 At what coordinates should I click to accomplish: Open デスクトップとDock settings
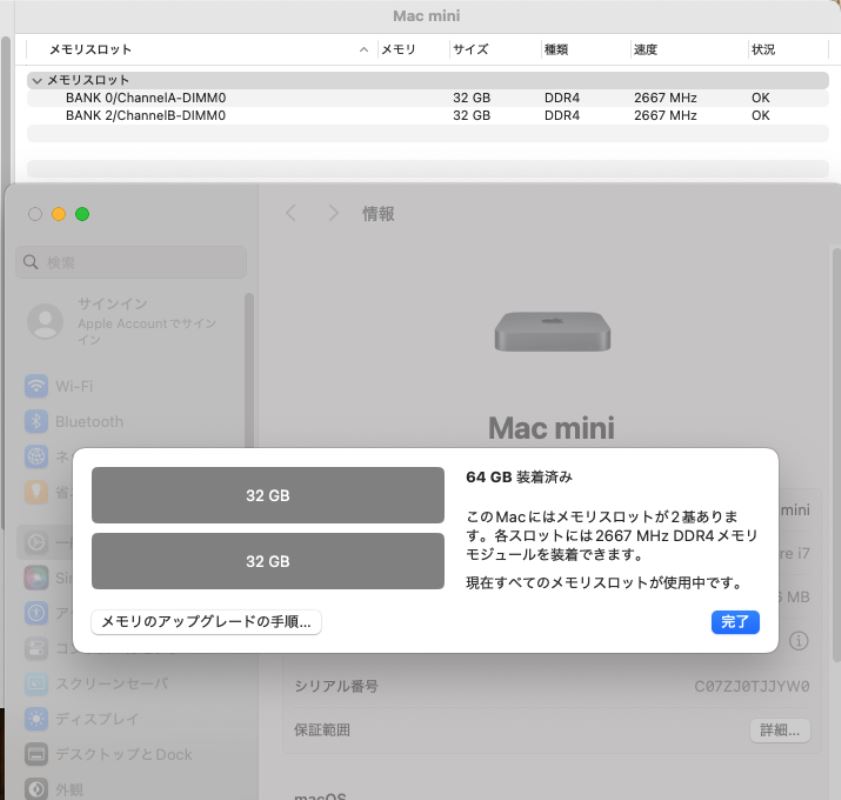pos(108,754)
